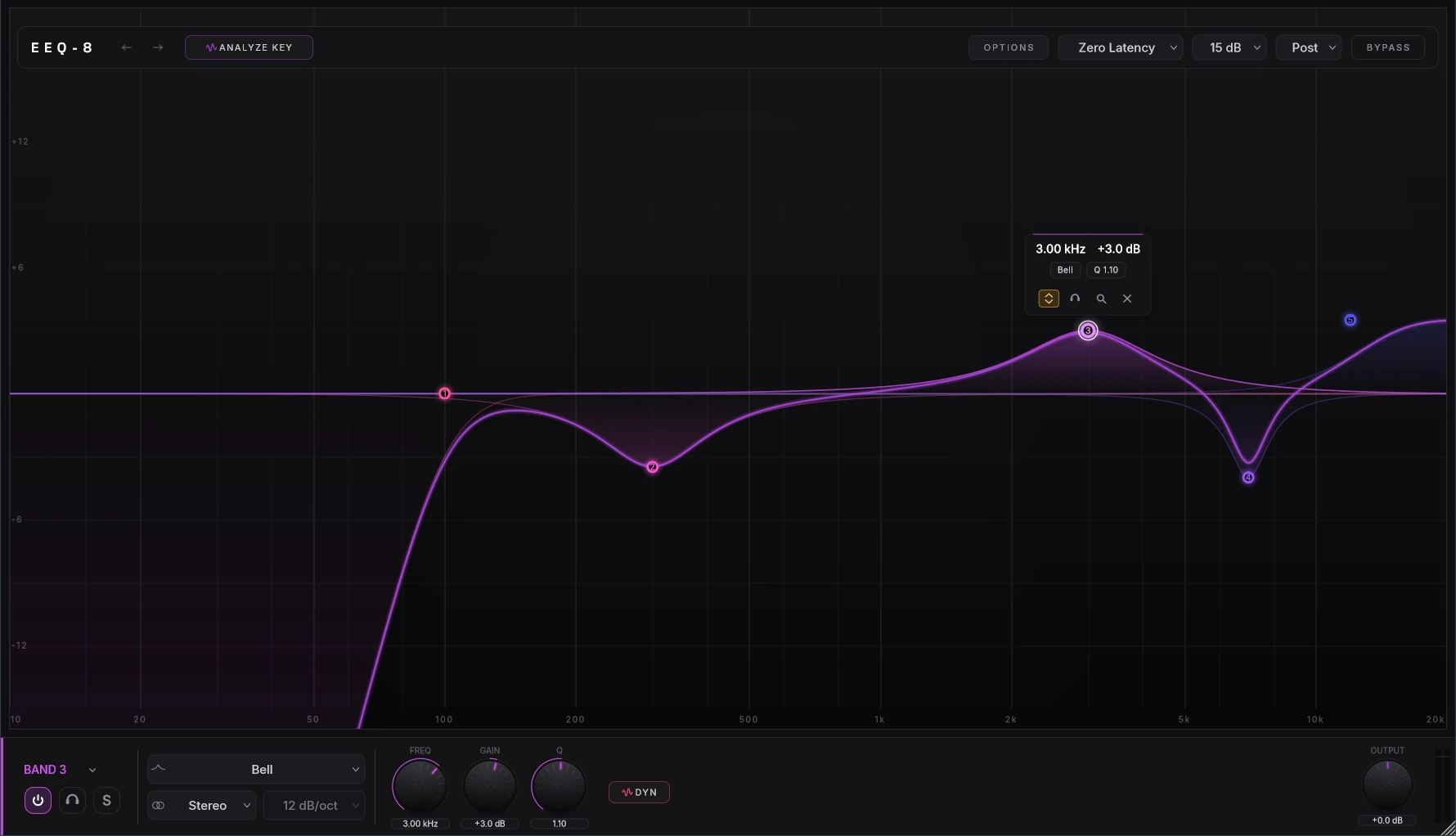Click the ANALYZE KEY button
This screenshot has width=1456, height=836.
click(249, 47)
